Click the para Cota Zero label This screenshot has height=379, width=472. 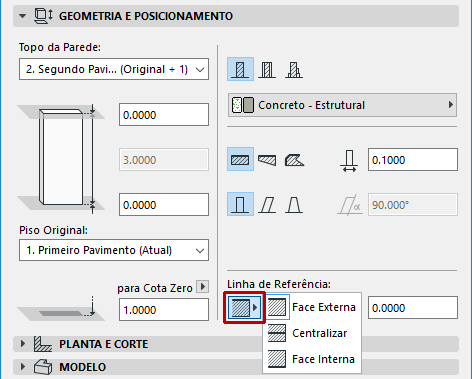[155, 288]
